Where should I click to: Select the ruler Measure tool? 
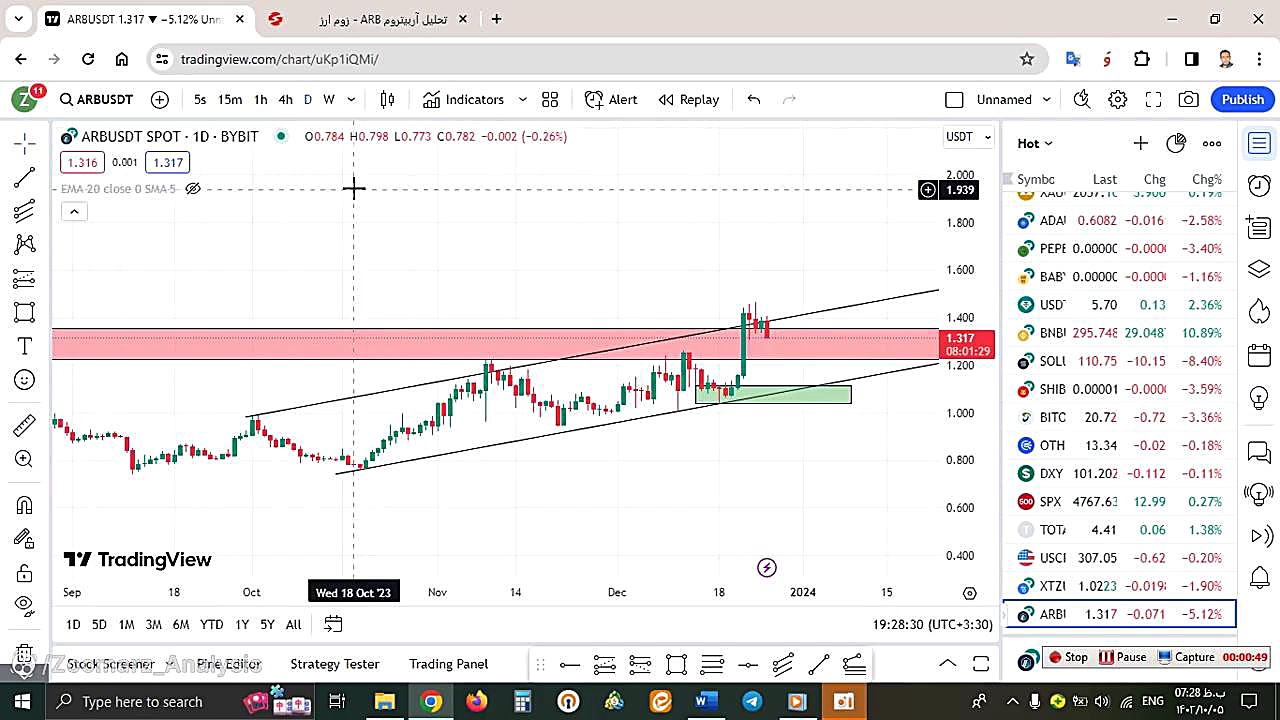(25, 425)
